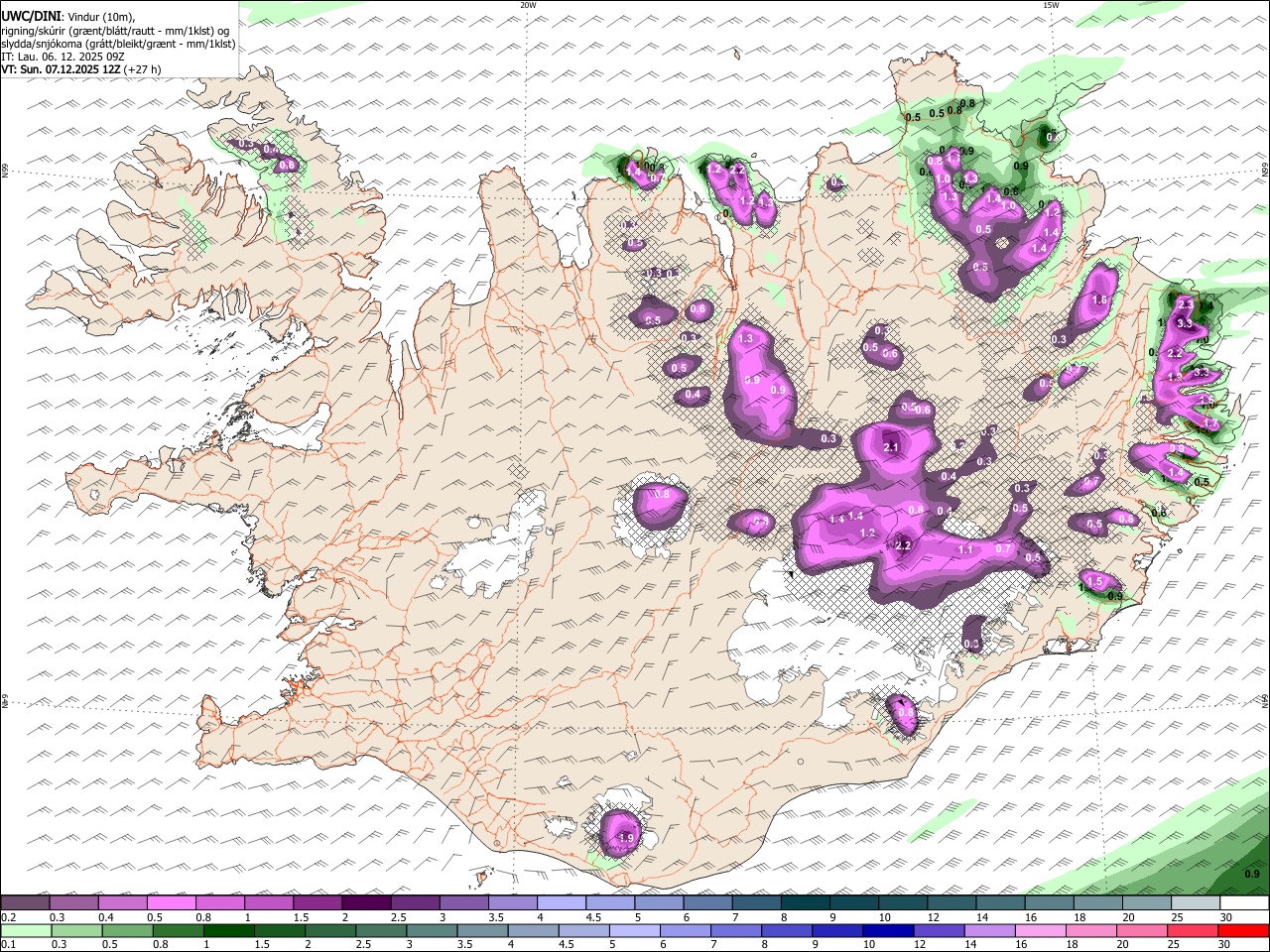Screen dimensions: 1270x952
Task: Select the dark mauve 0.2 swatch, upper legend
Action: tap(25, 903)
